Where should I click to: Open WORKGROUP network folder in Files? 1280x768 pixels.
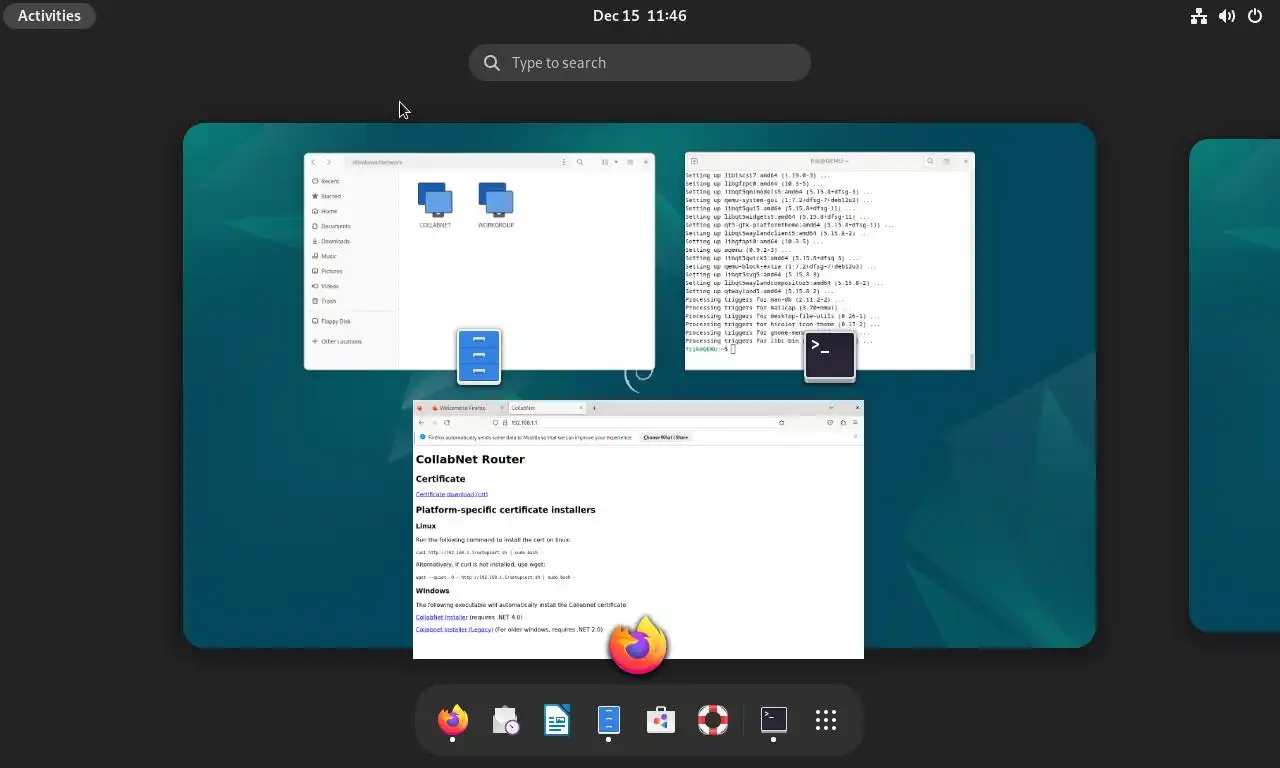click(495, 205)
